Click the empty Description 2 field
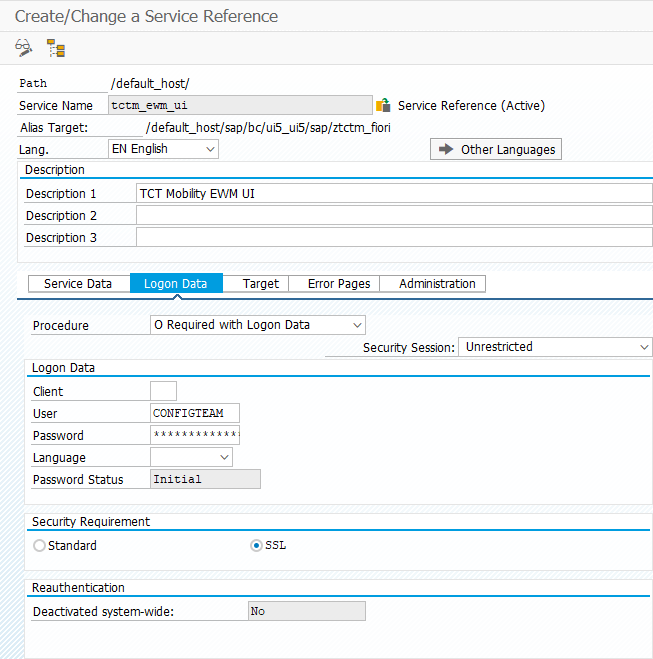The image size is (653, 659). 393,216
